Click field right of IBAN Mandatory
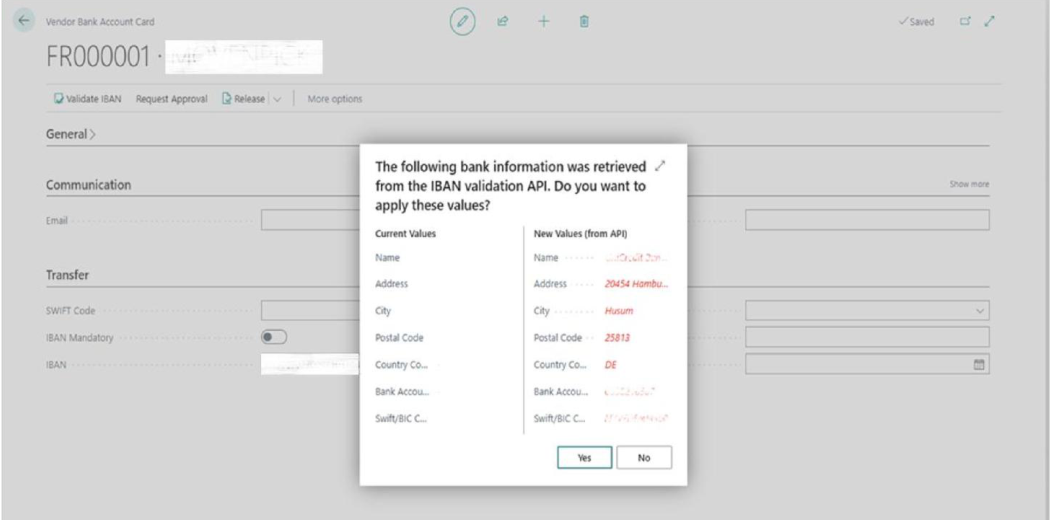 (x=867, y=337)
